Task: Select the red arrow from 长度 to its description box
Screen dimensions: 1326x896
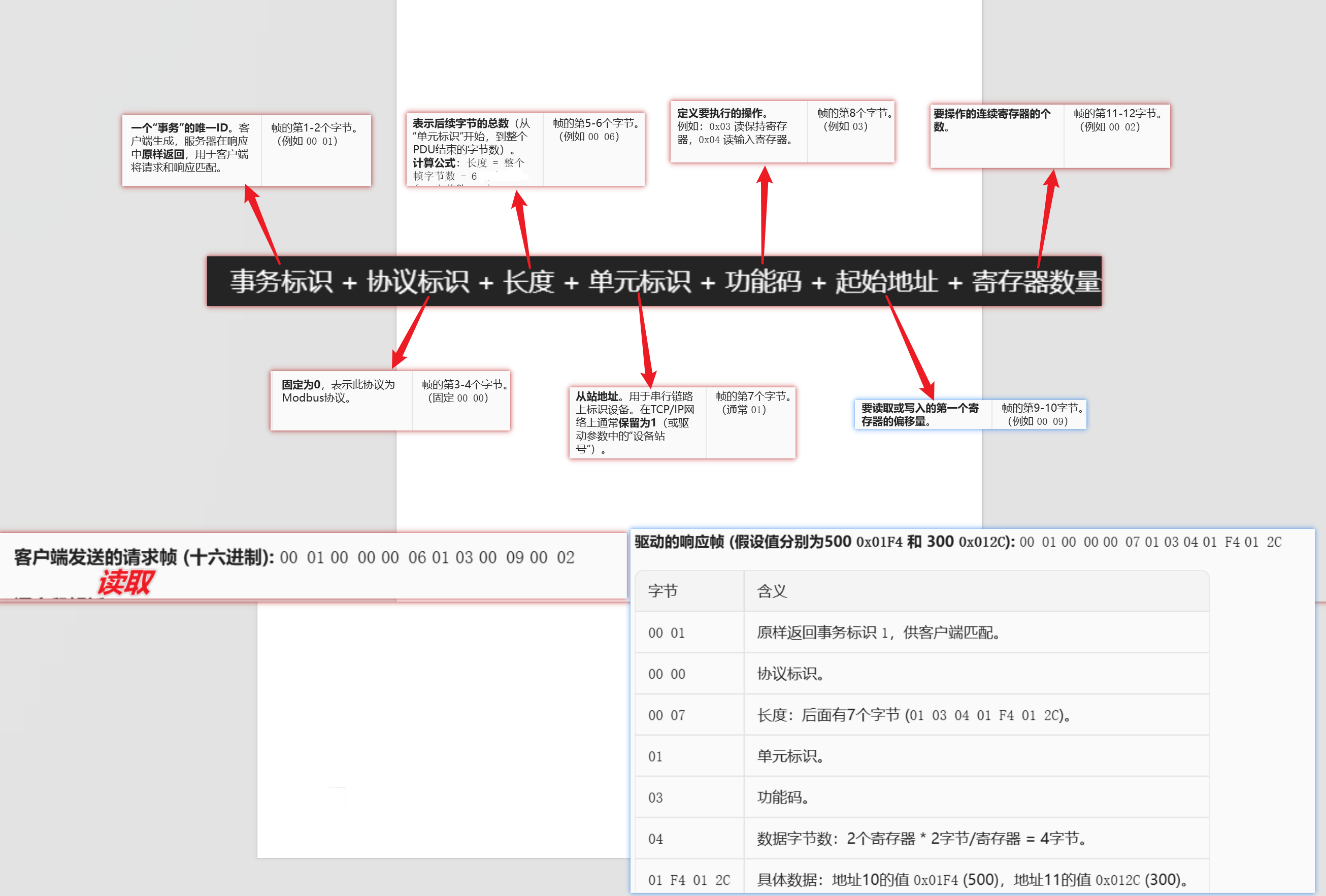Action: click(523, 229)
